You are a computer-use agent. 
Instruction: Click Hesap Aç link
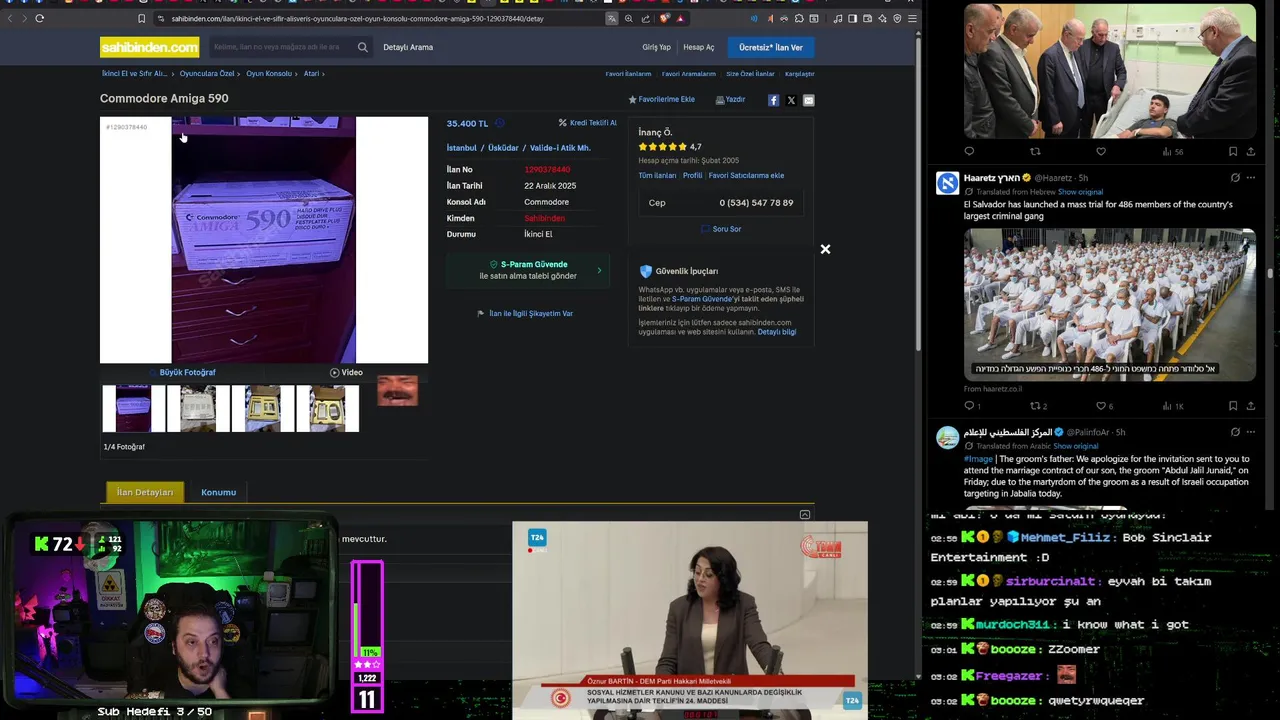click(x=699, y=47)
